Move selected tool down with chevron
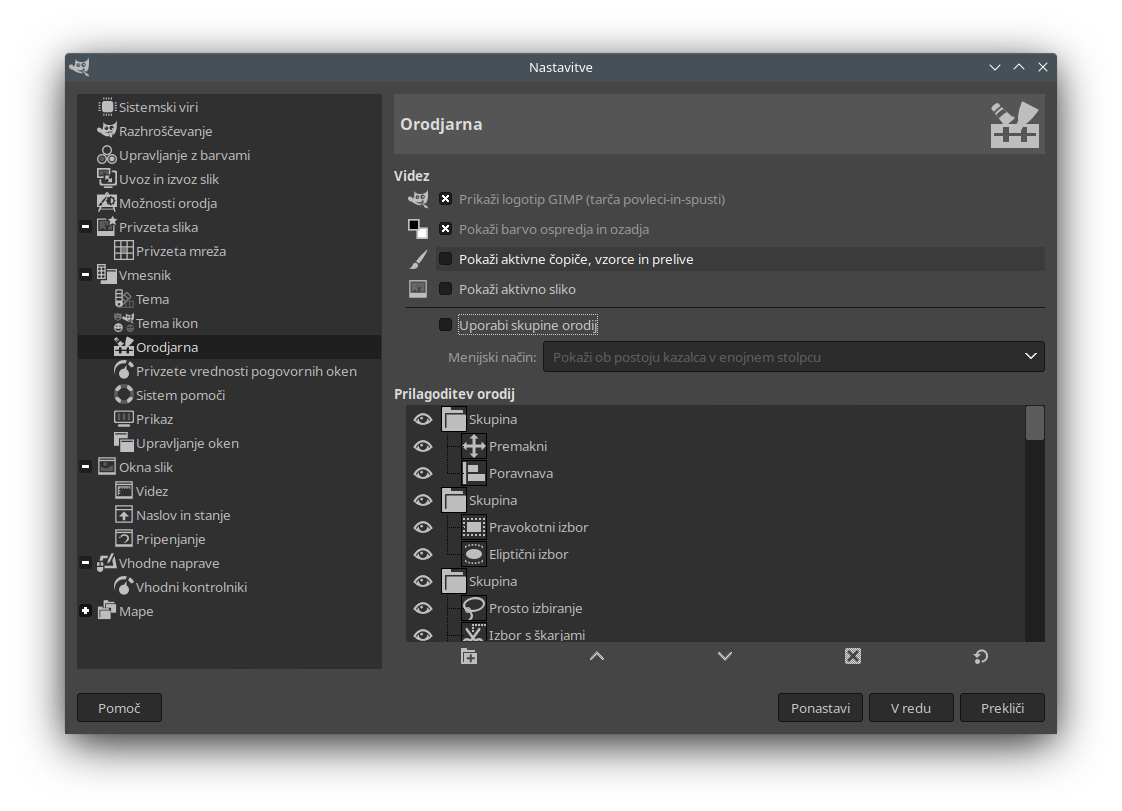This screenshot has width=1122, height=811. 725,656
